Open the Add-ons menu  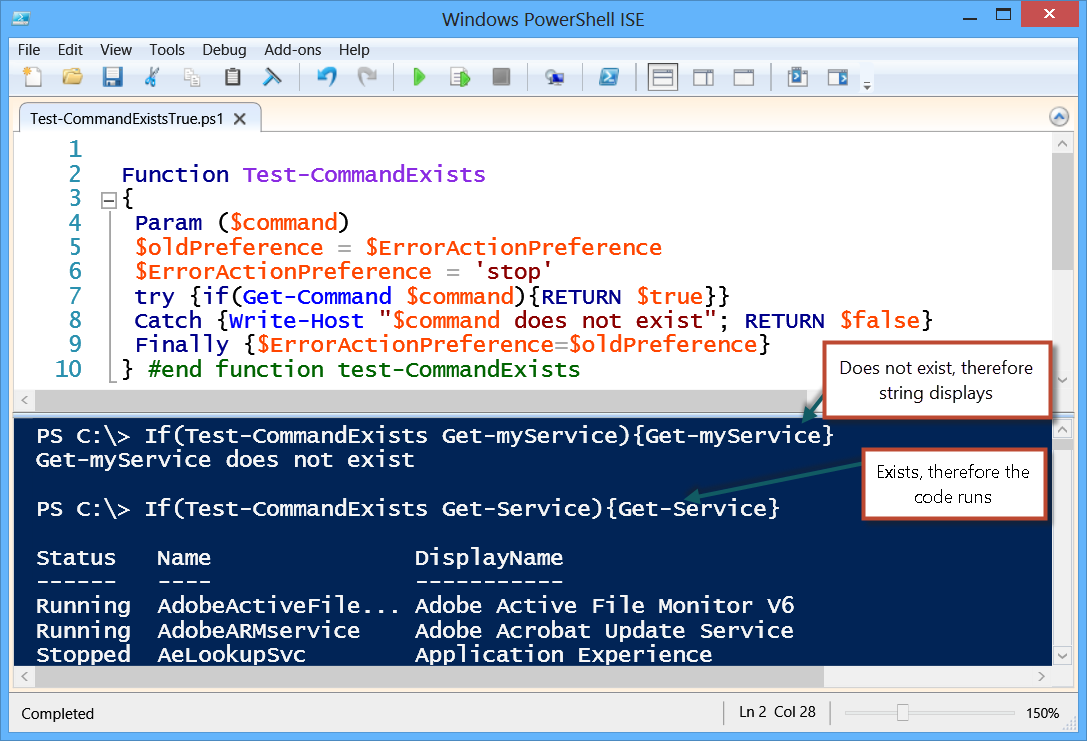point(293,50)
